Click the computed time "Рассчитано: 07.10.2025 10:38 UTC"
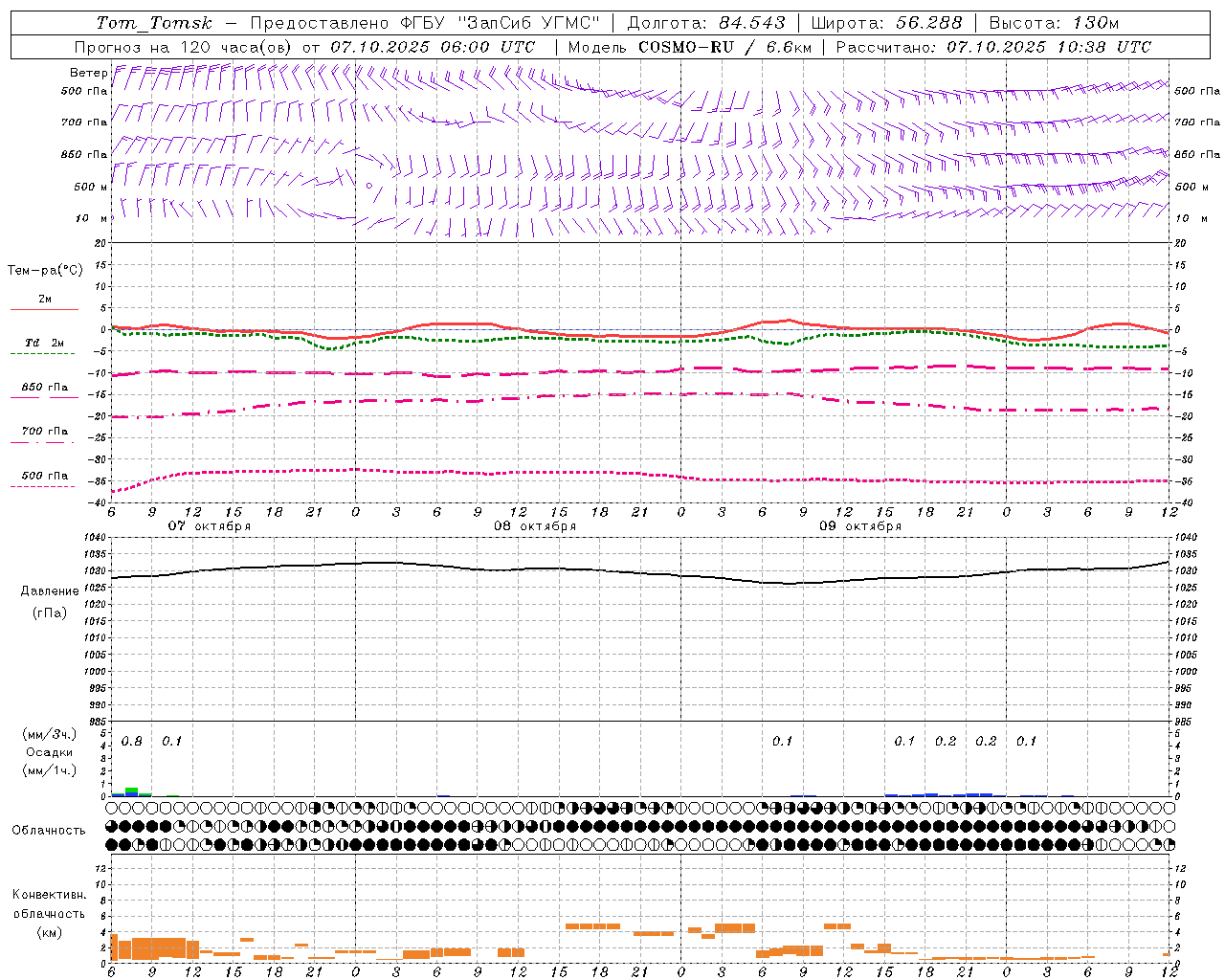The width and height of the screenshot is (1225, 980). (x=993, y=47)
